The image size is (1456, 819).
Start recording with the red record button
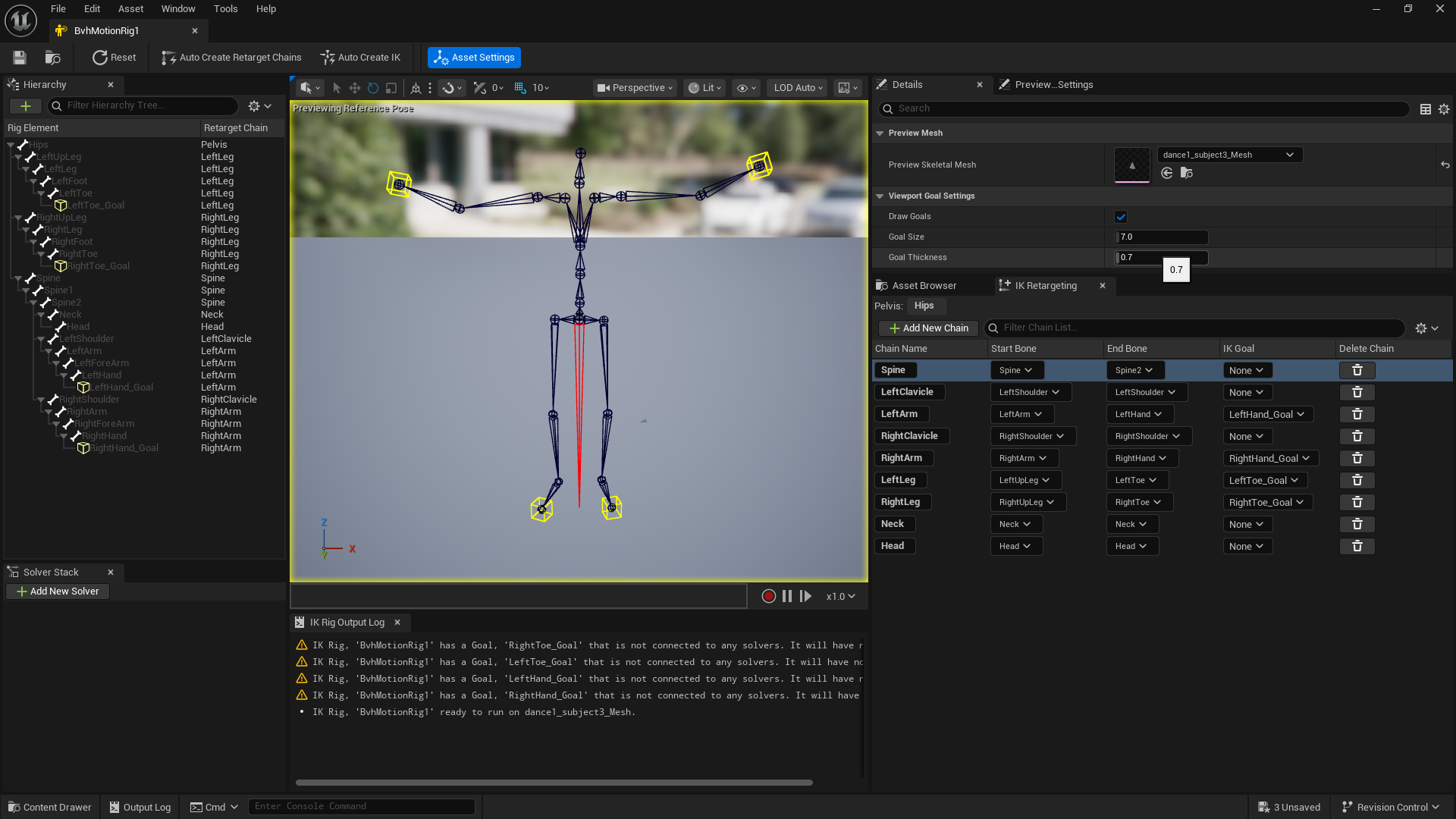768,596
